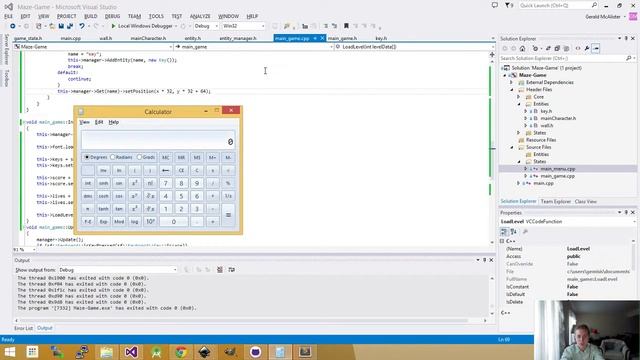Toggle auto-hide pin on the Output panel
The image size is (640, 360).
[484, 260]
